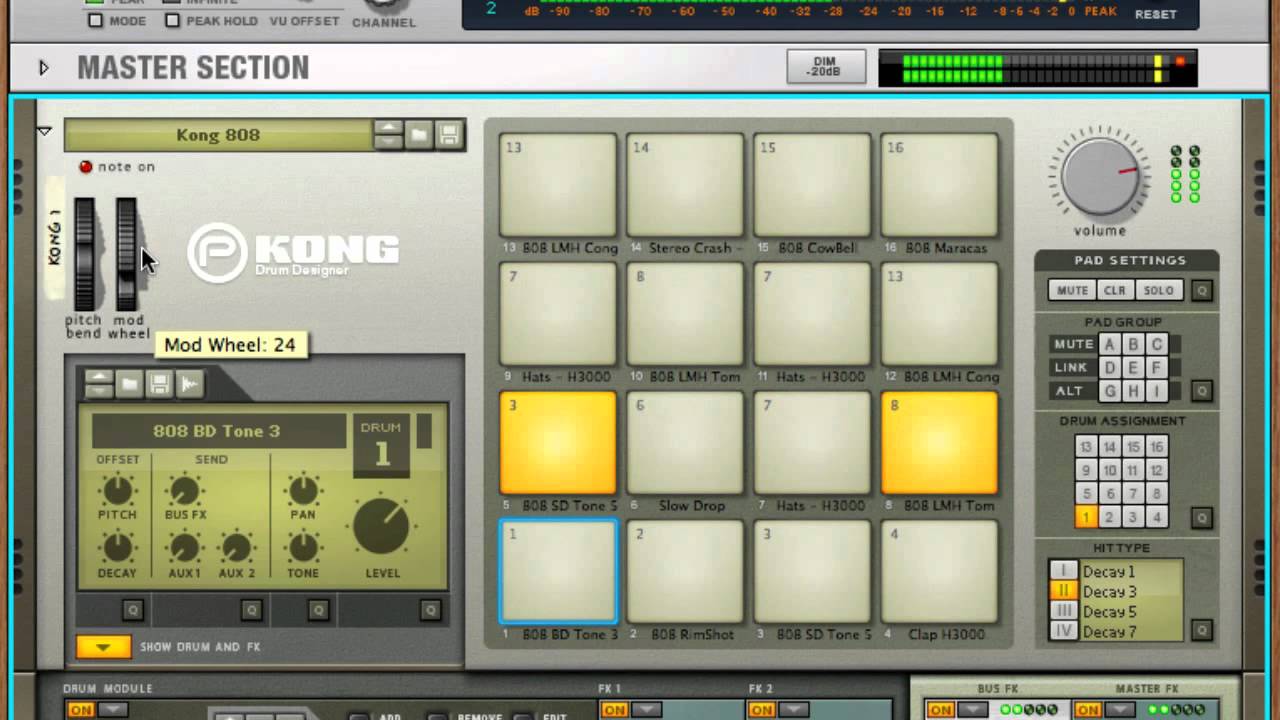1280x720 pixels.
Task: Assign drum 16 in Drum Assignment grid
Action: (1157, 447)
